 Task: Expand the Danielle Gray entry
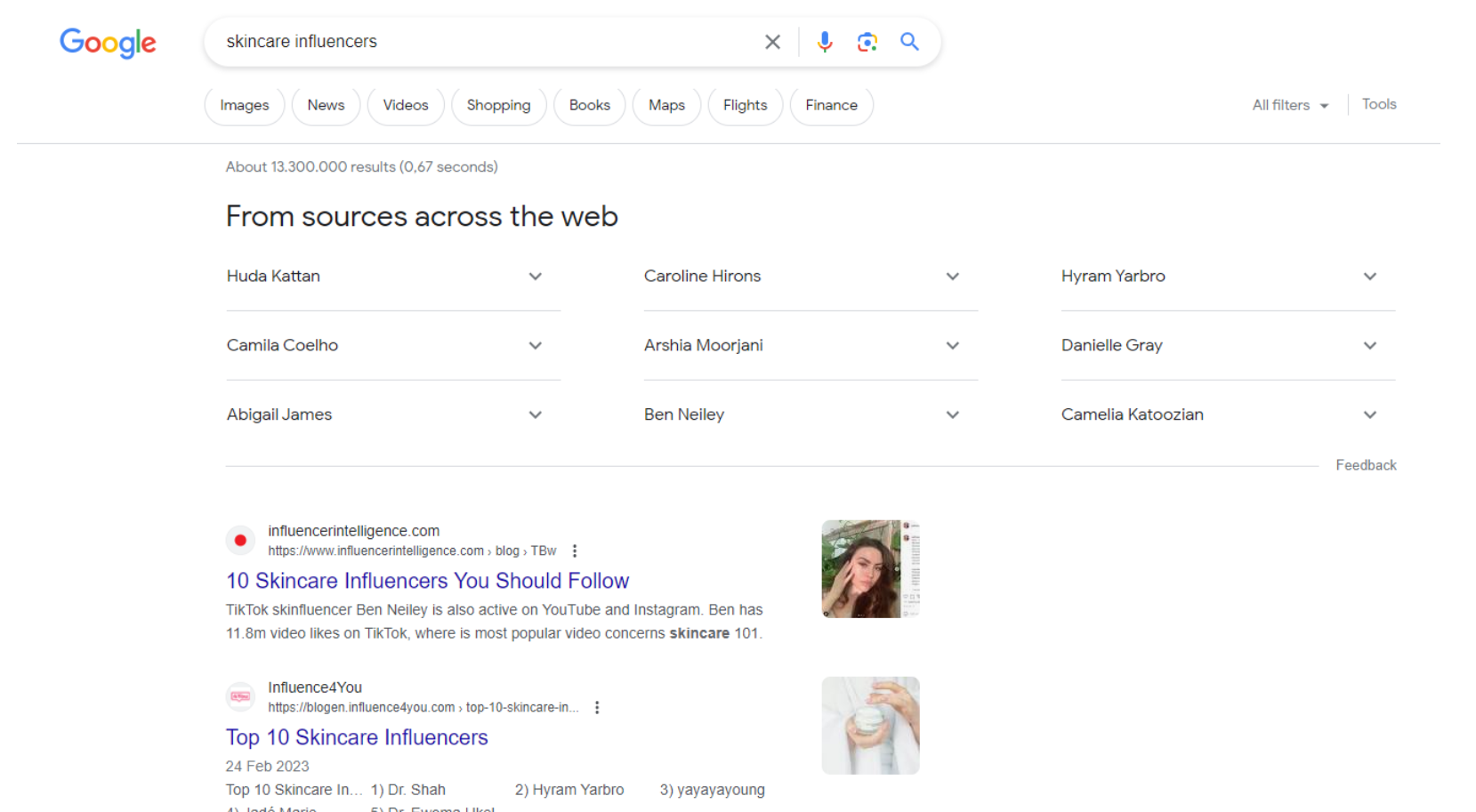1228,346
